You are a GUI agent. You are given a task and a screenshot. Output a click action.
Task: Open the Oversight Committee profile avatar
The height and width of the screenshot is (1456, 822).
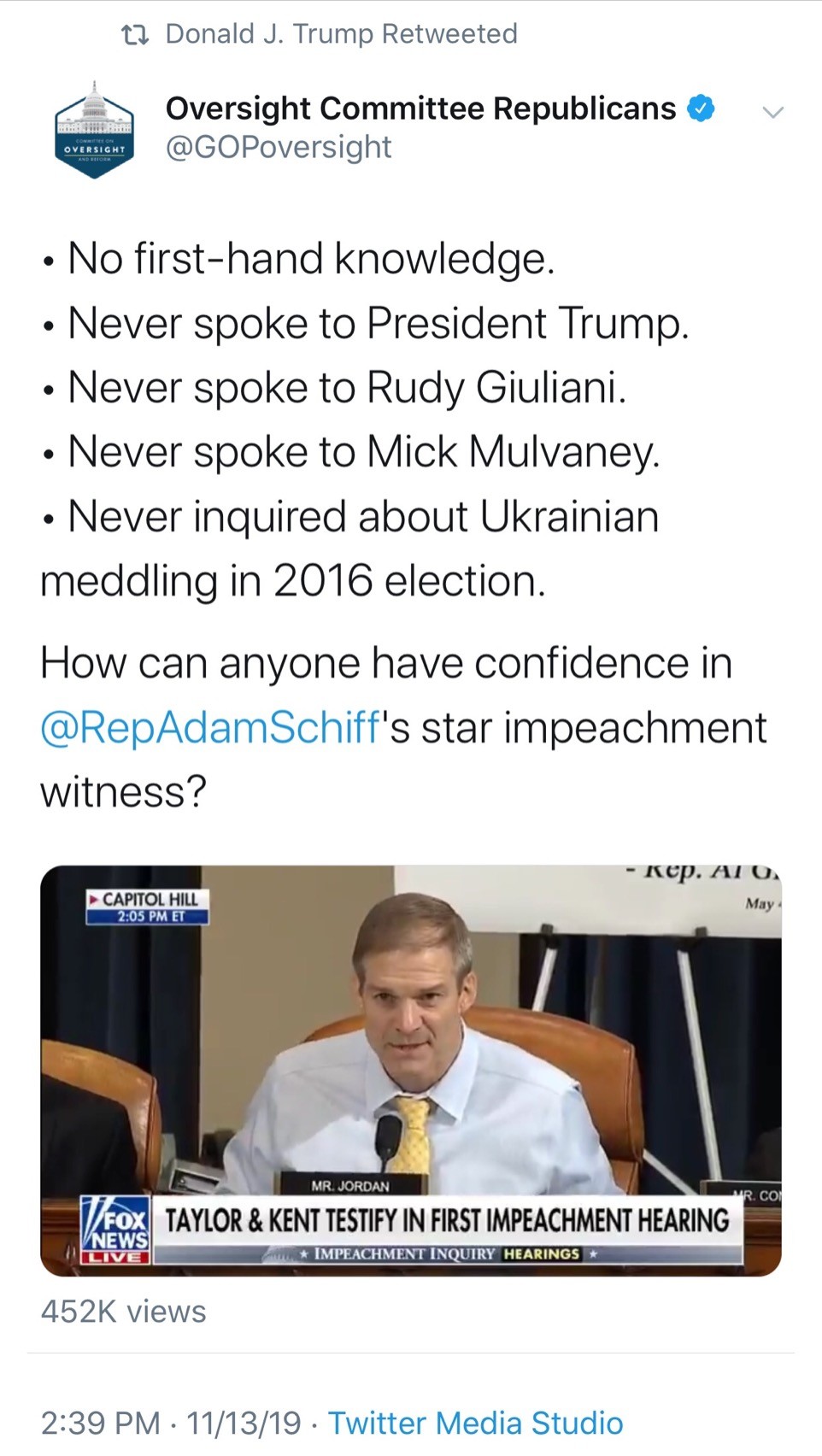click(95, 130)
